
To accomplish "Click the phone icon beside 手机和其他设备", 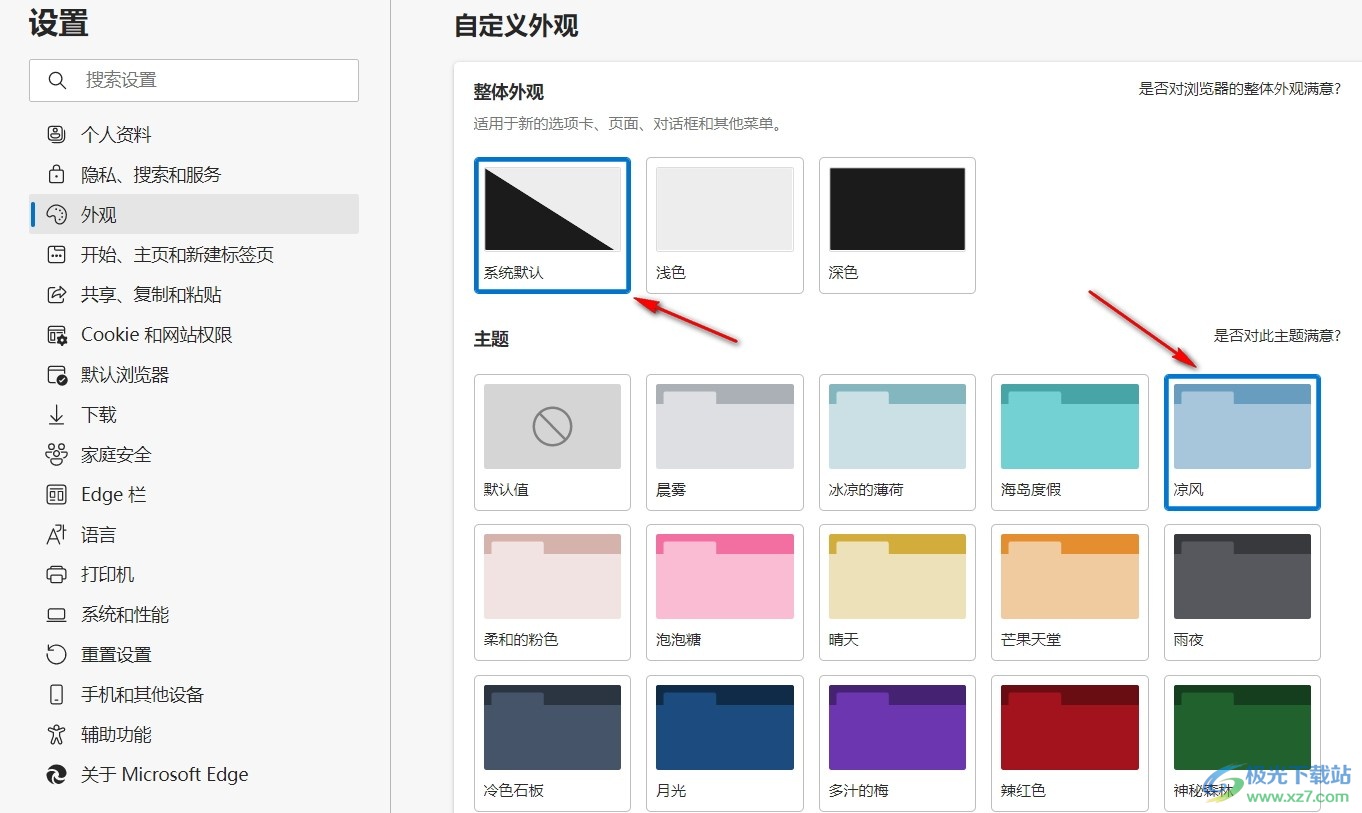I will [57, 694].
